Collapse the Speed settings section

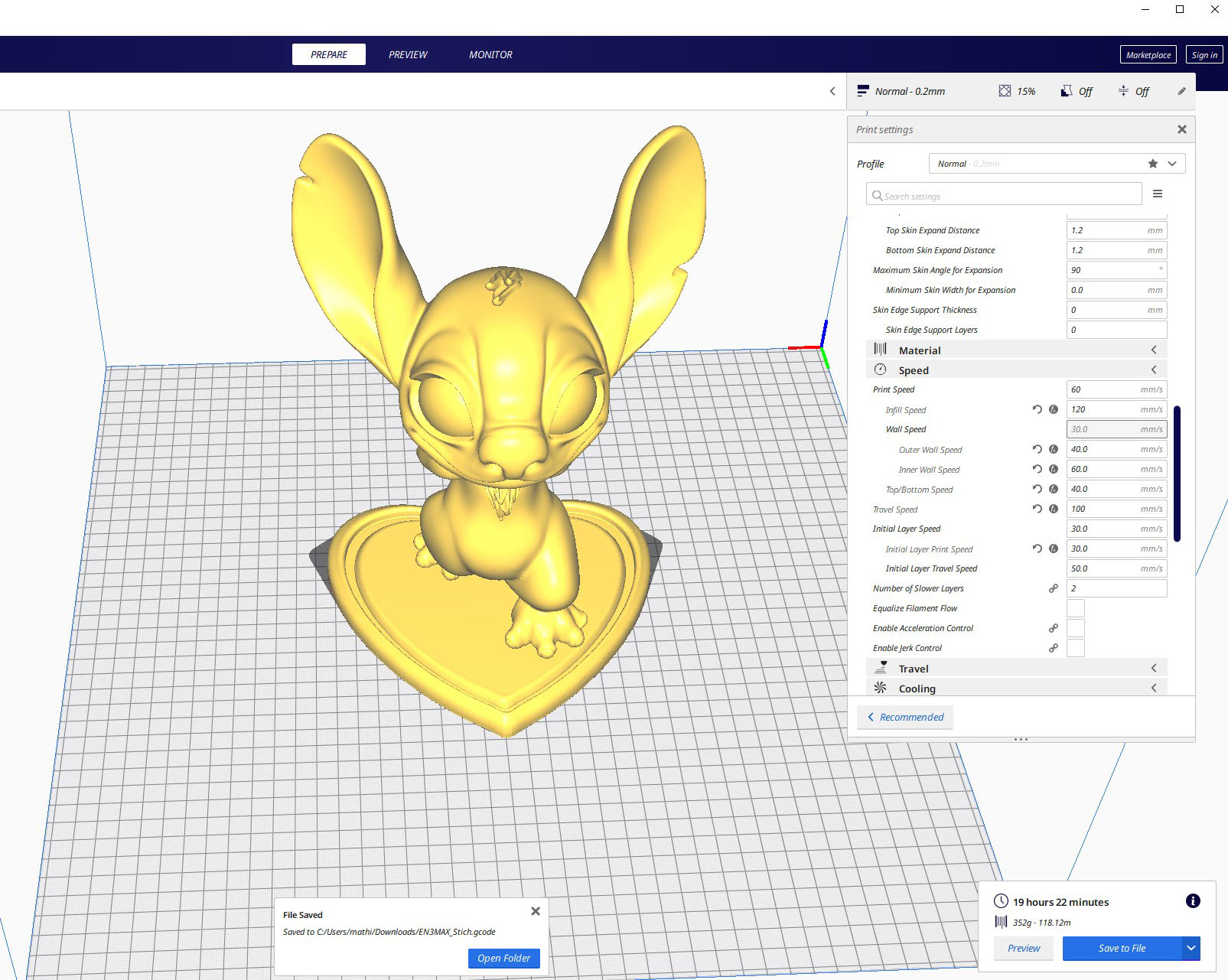[x=1016, y=370]
